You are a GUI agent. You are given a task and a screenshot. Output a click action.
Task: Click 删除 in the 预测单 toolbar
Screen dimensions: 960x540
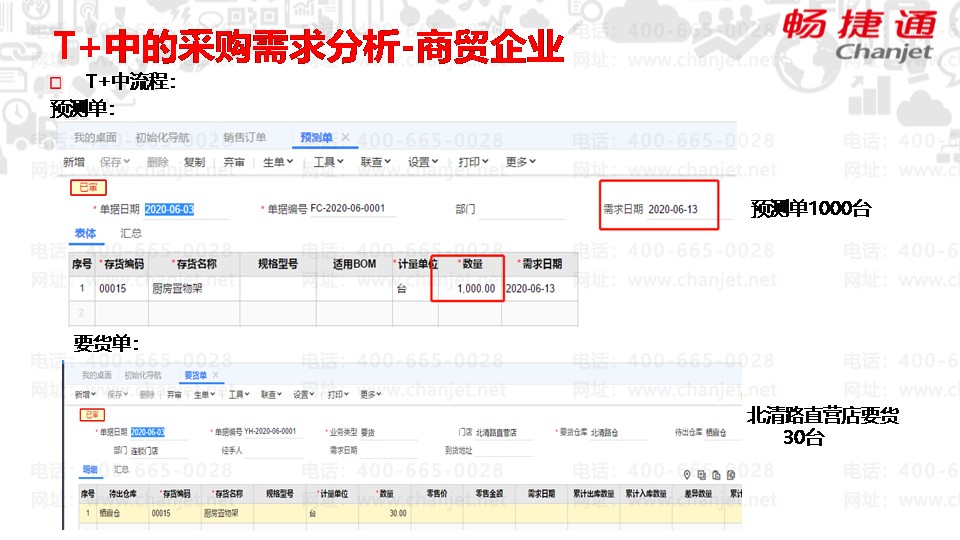tap(157, 162)
